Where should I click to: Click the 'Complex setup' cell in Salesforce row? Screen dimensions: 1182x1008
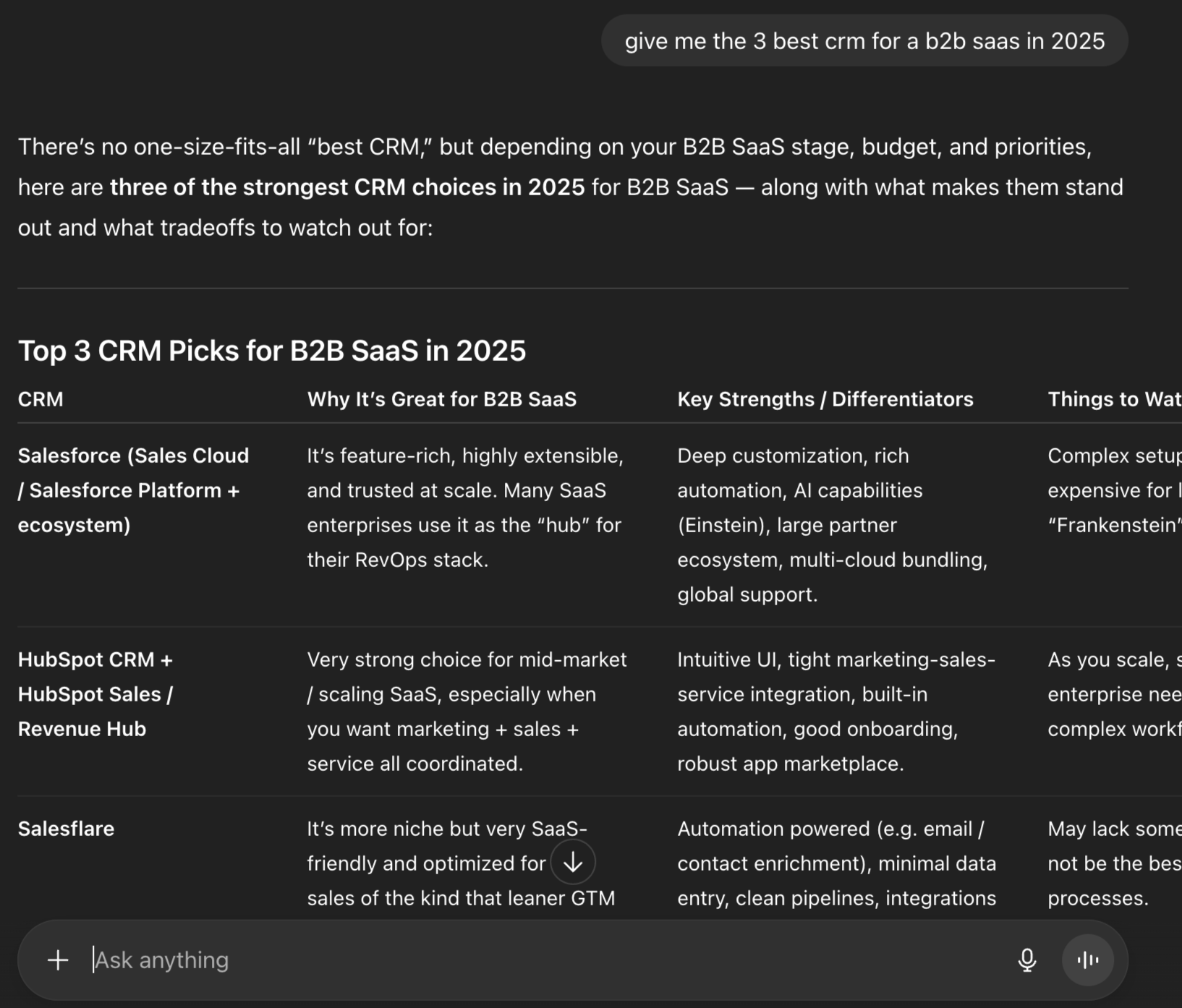coord(1115,490)
